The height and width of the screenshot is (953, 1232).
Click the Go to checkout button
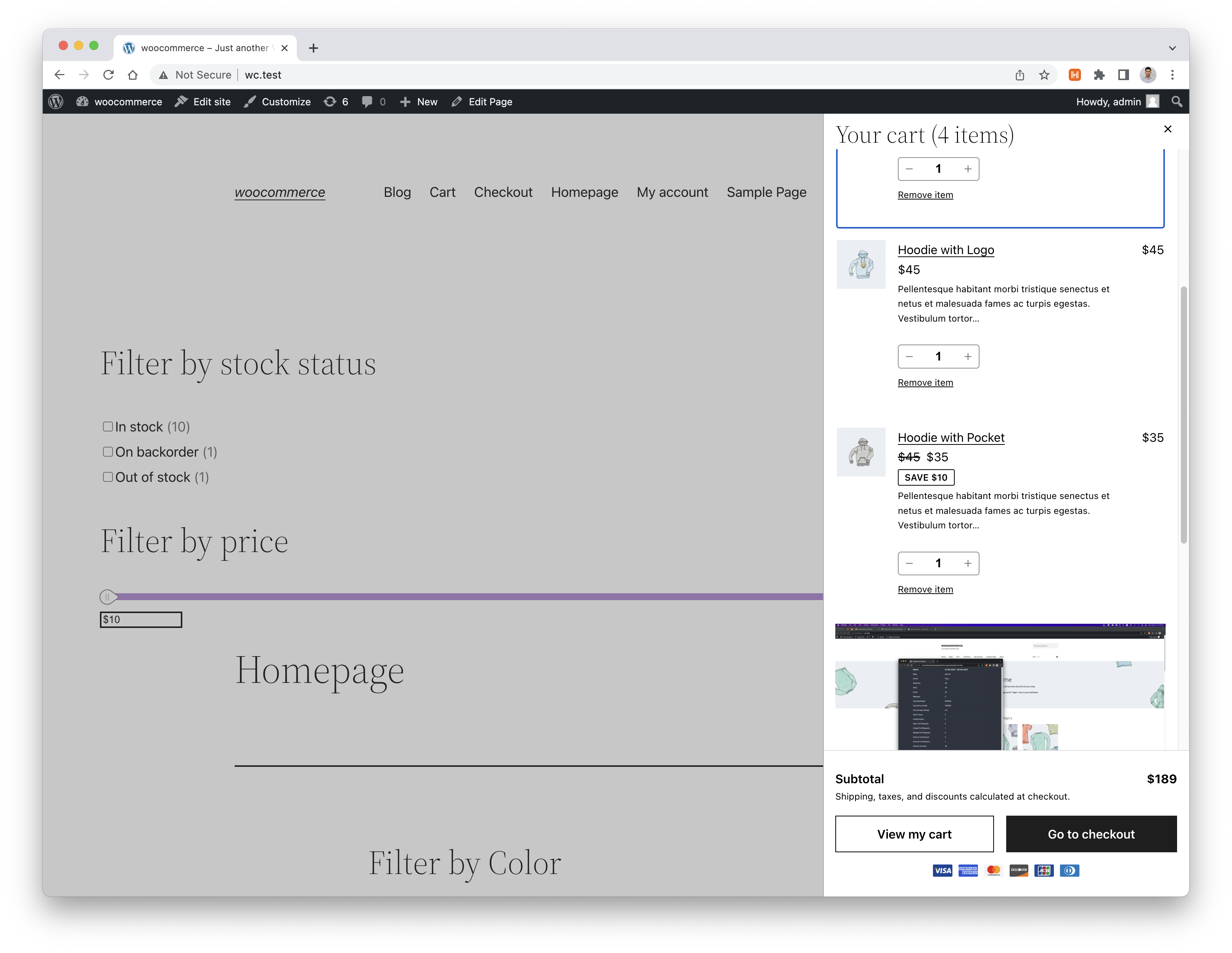[x=1092, y=834]
